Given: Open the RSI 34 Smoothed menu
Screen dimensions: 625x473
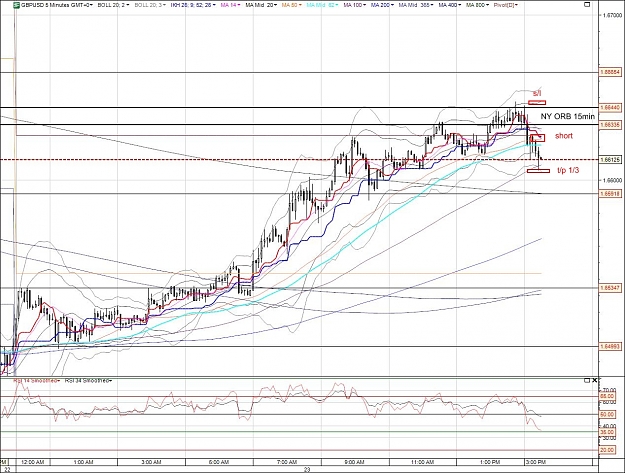Looking at the screenshot, I should point(88,381).
